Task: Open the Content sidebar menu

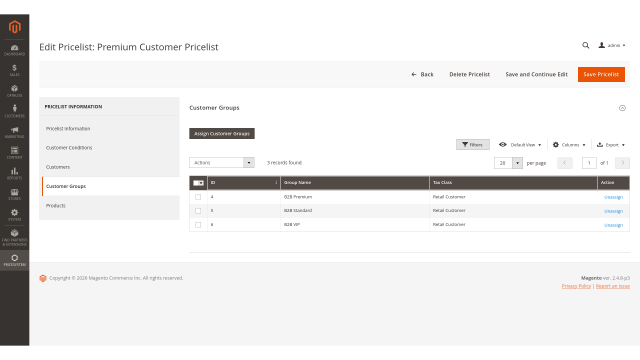Action: (15, 153)
